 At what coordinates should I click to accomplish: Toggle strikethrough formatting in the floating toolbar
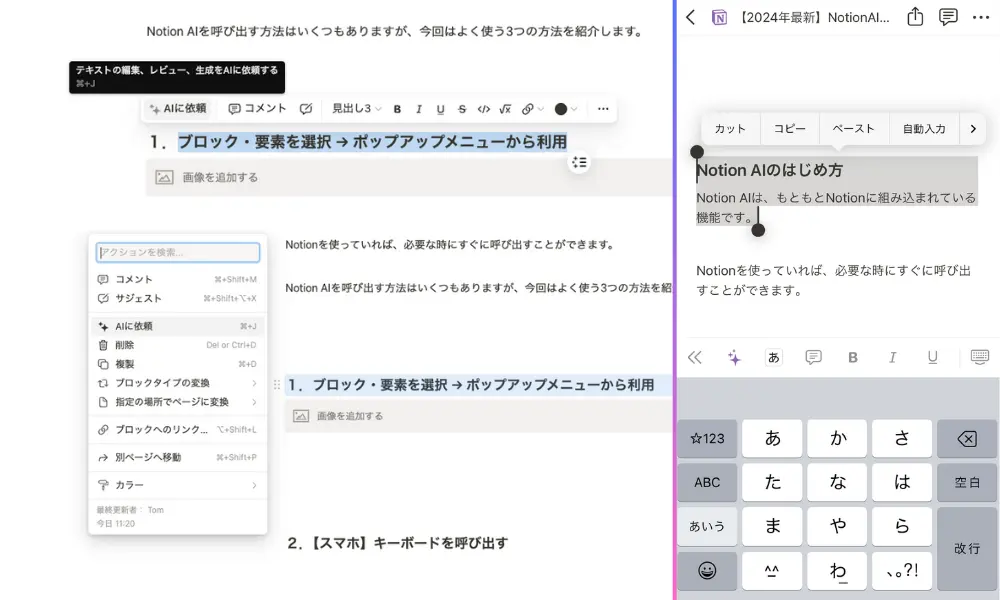[462, 109]
